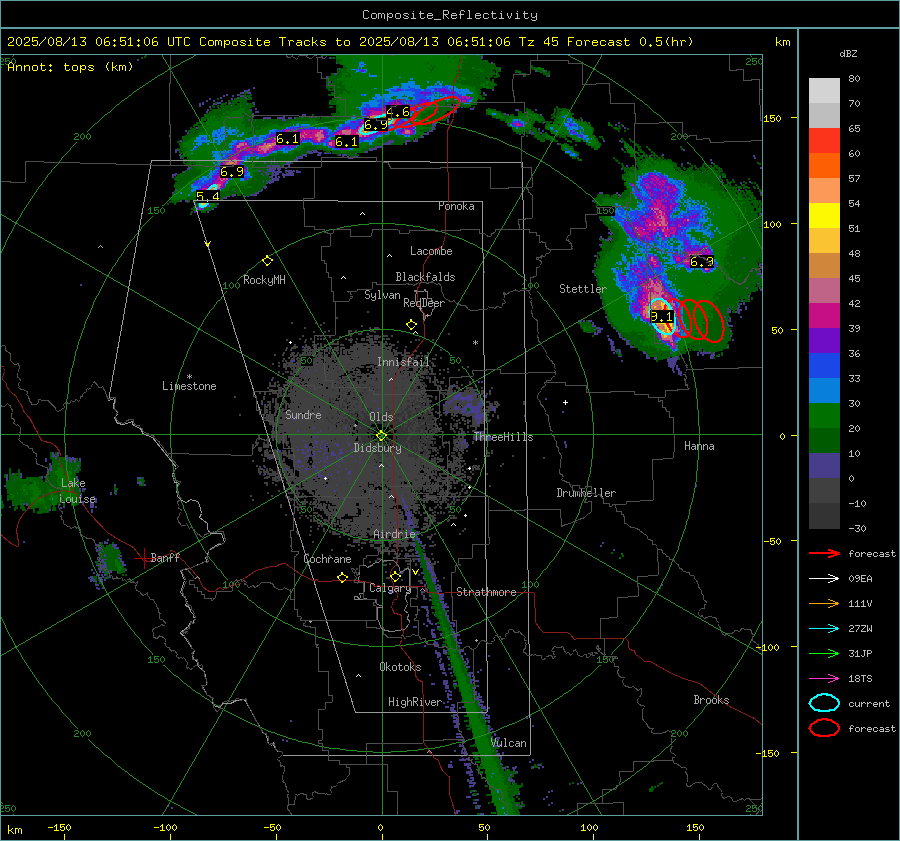Click the magenta dBZ legend color swatch
The image size is (900, 841).
click(824, 315)
